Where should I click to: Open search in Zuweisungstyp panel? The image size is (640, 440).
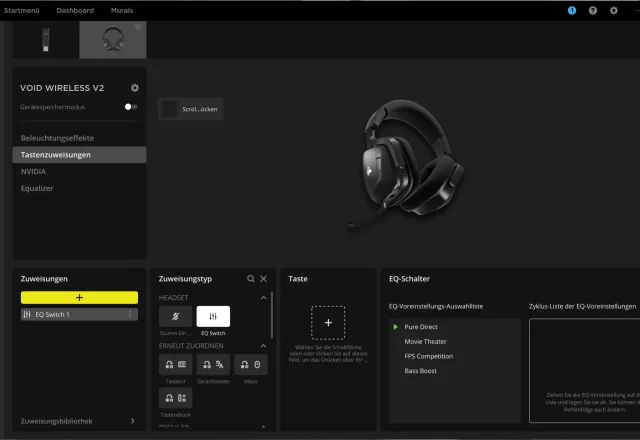point(251,279)
